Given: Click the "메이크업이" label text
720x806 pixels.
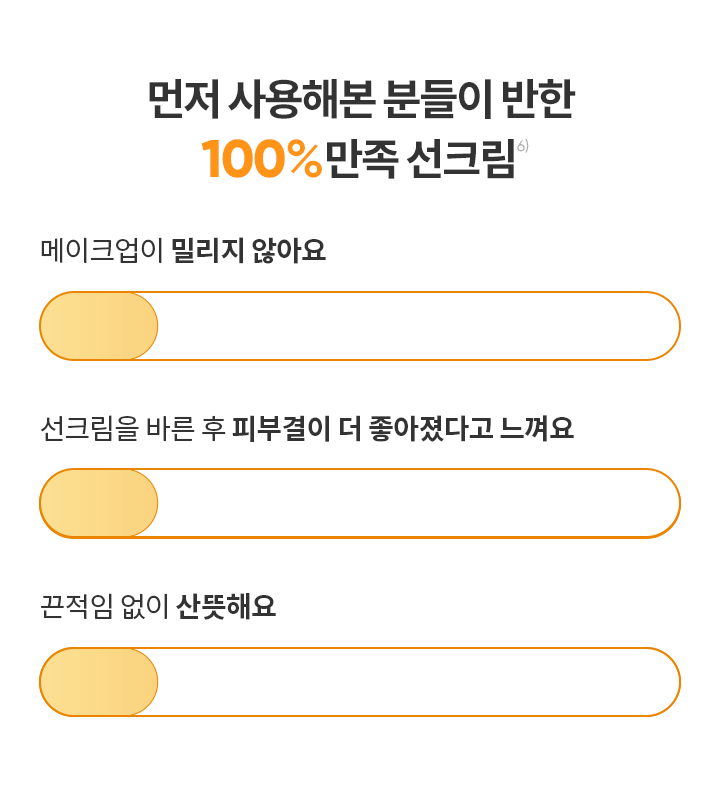Looking at the screenshot, I should coord(101,250).
